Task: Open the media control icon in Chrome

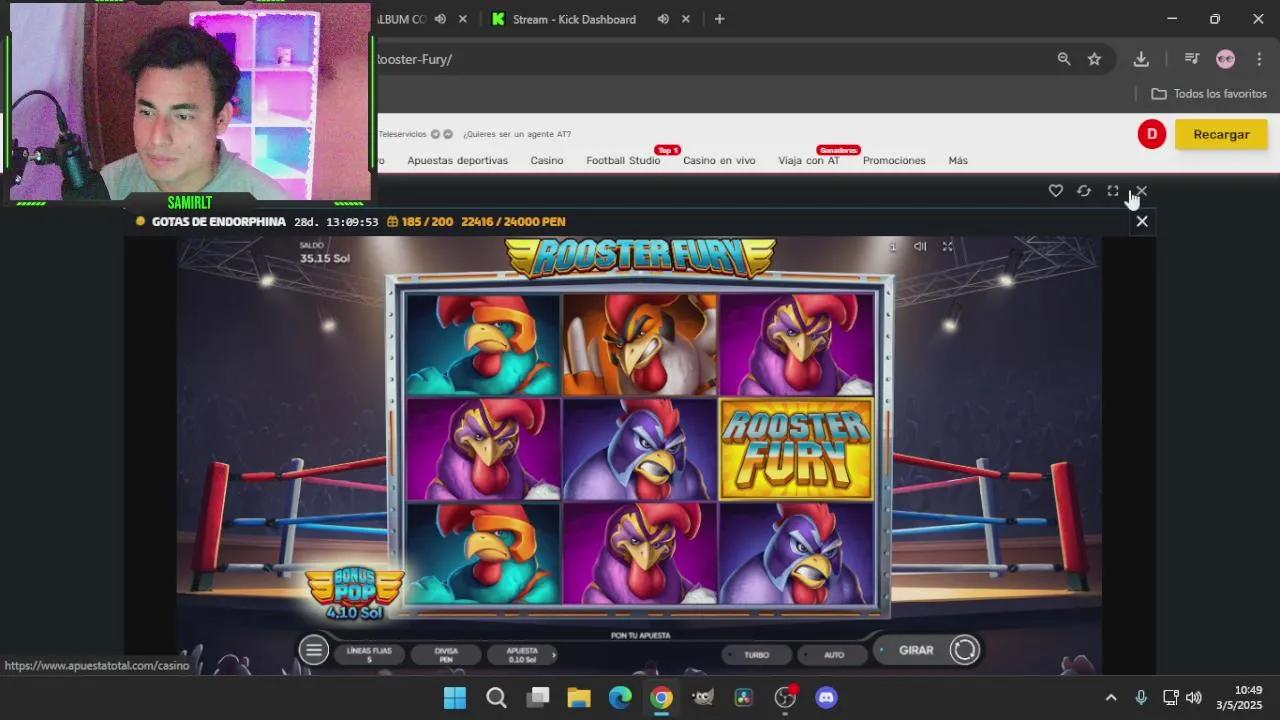Action: (x=1191, y=59)
